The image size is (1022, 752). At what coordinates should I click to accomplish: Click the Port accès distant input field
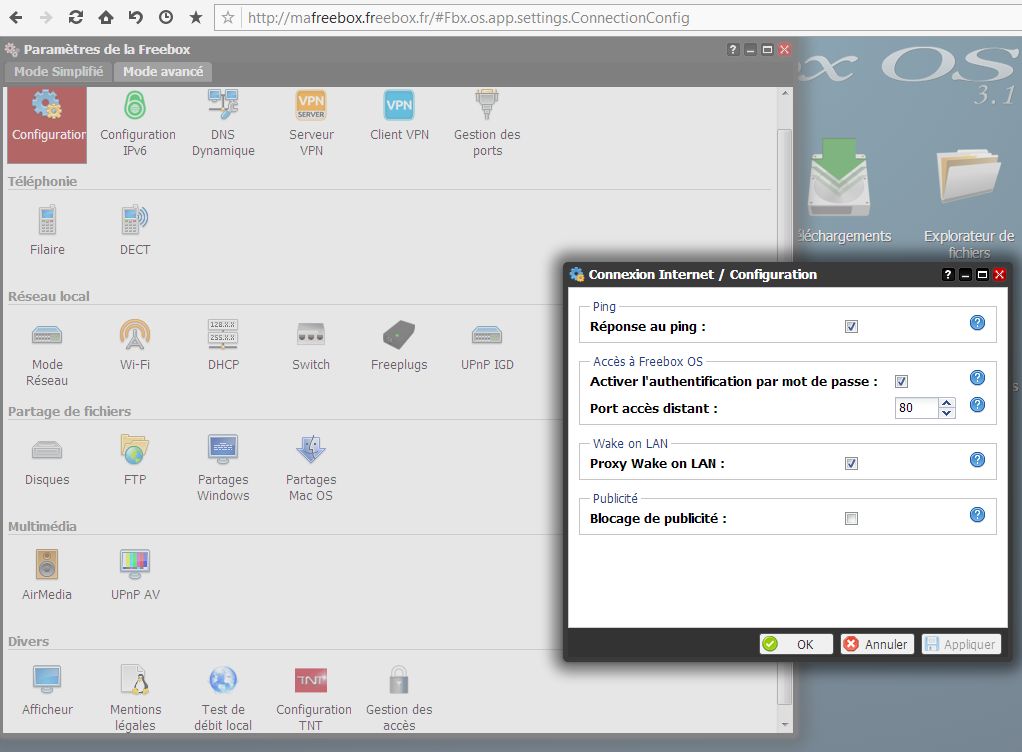tap(918, 408)
